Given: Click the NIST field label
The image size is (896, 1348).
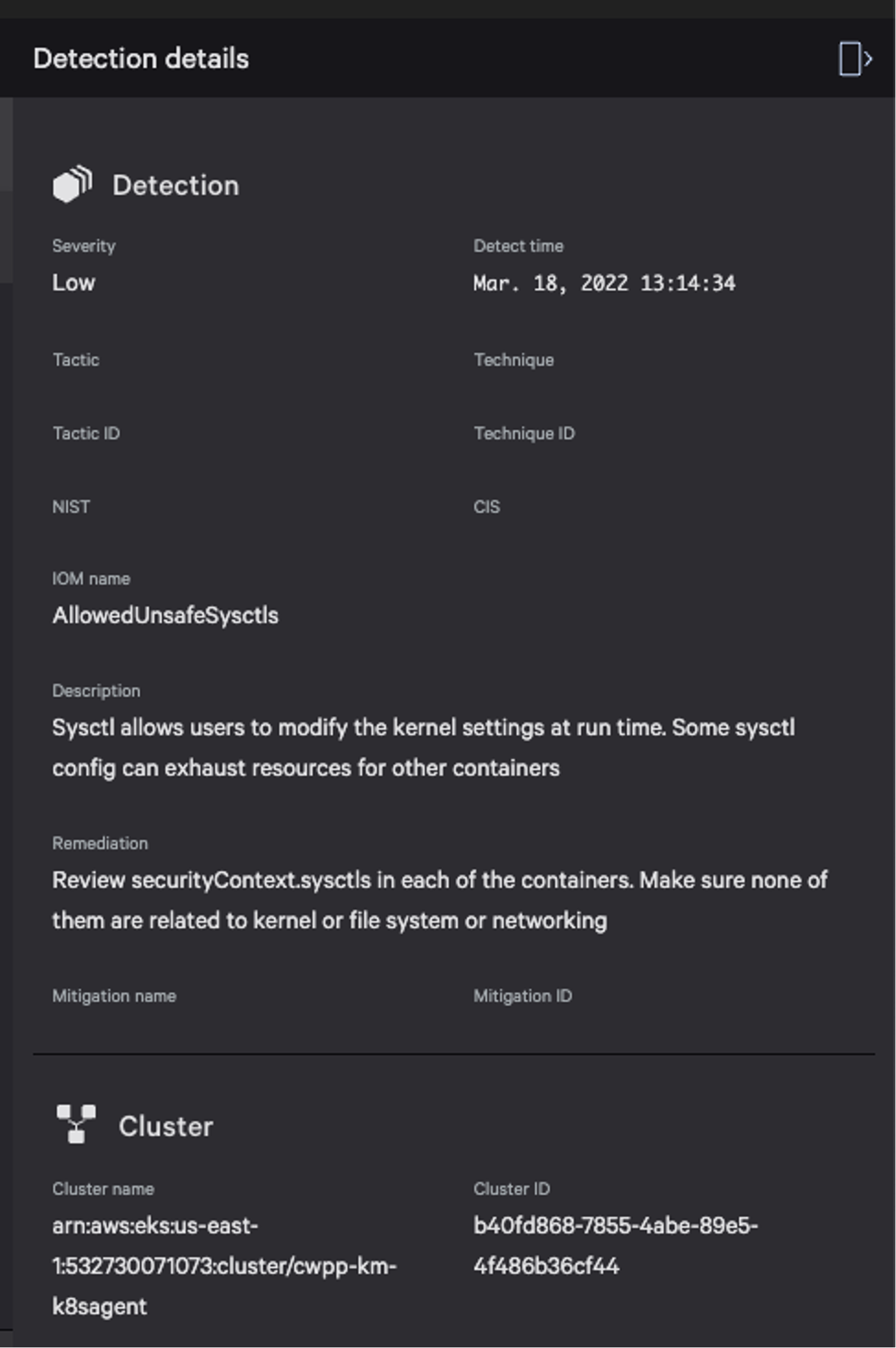Looking at the screenshot, I should 71,507.
